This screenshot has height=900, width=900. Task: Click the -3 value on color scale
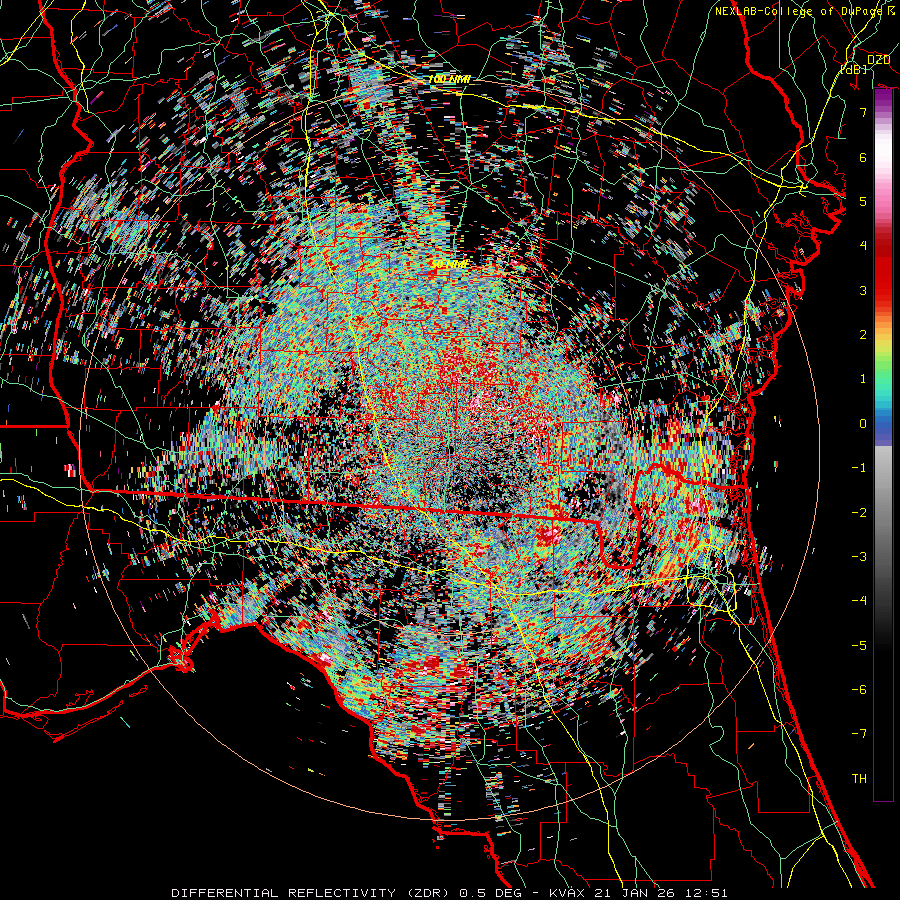(x=859, y=557)
